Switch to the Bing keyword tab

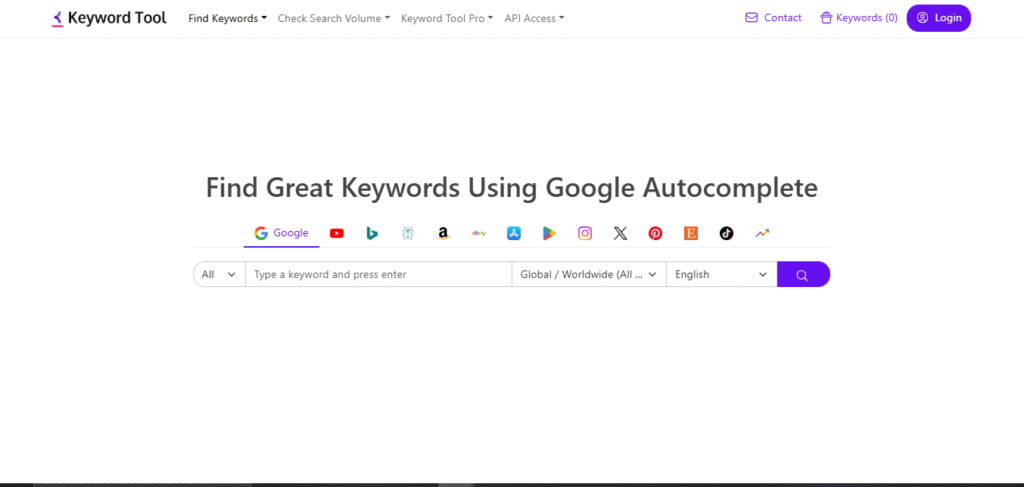pos(372,233)
